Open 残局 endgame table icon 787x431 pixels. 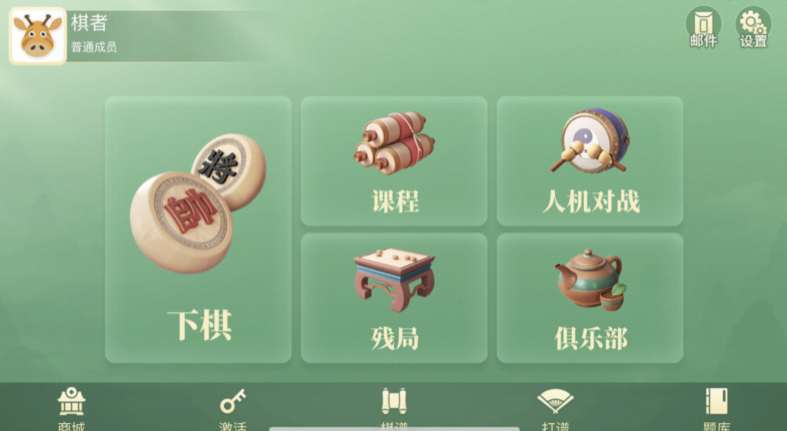394,279
